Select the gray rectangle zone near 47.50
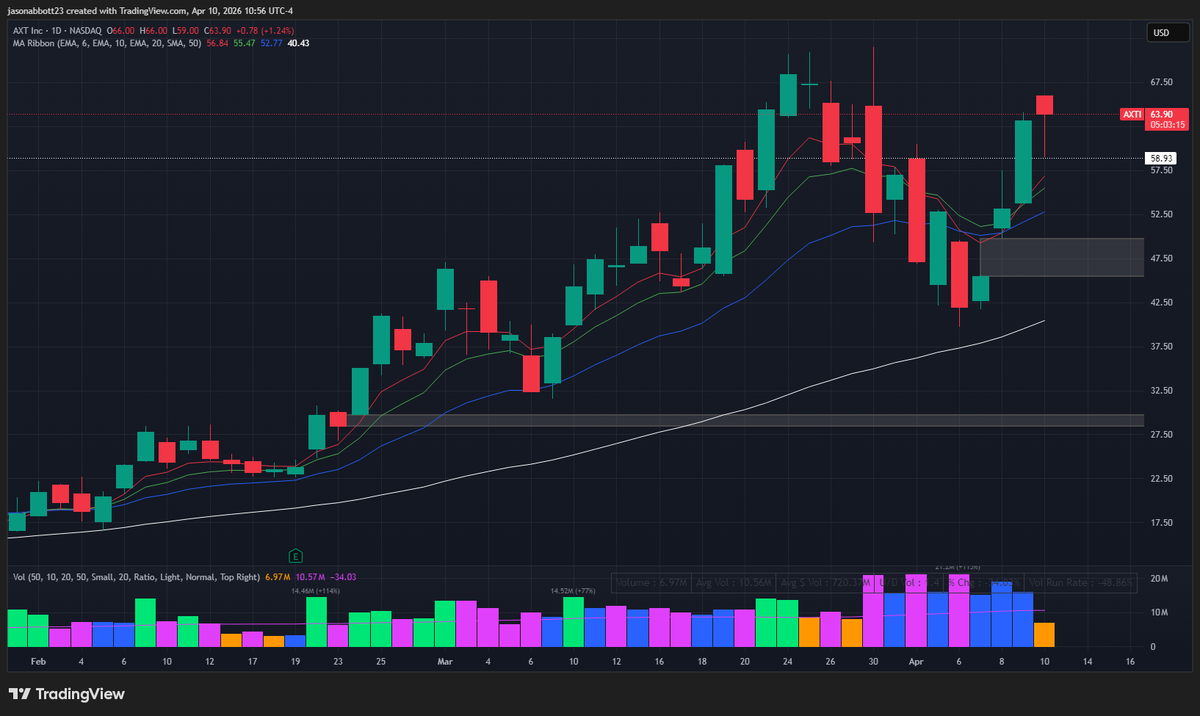Viewport: 1200px width, 716px height. [x=1062, y=257]
